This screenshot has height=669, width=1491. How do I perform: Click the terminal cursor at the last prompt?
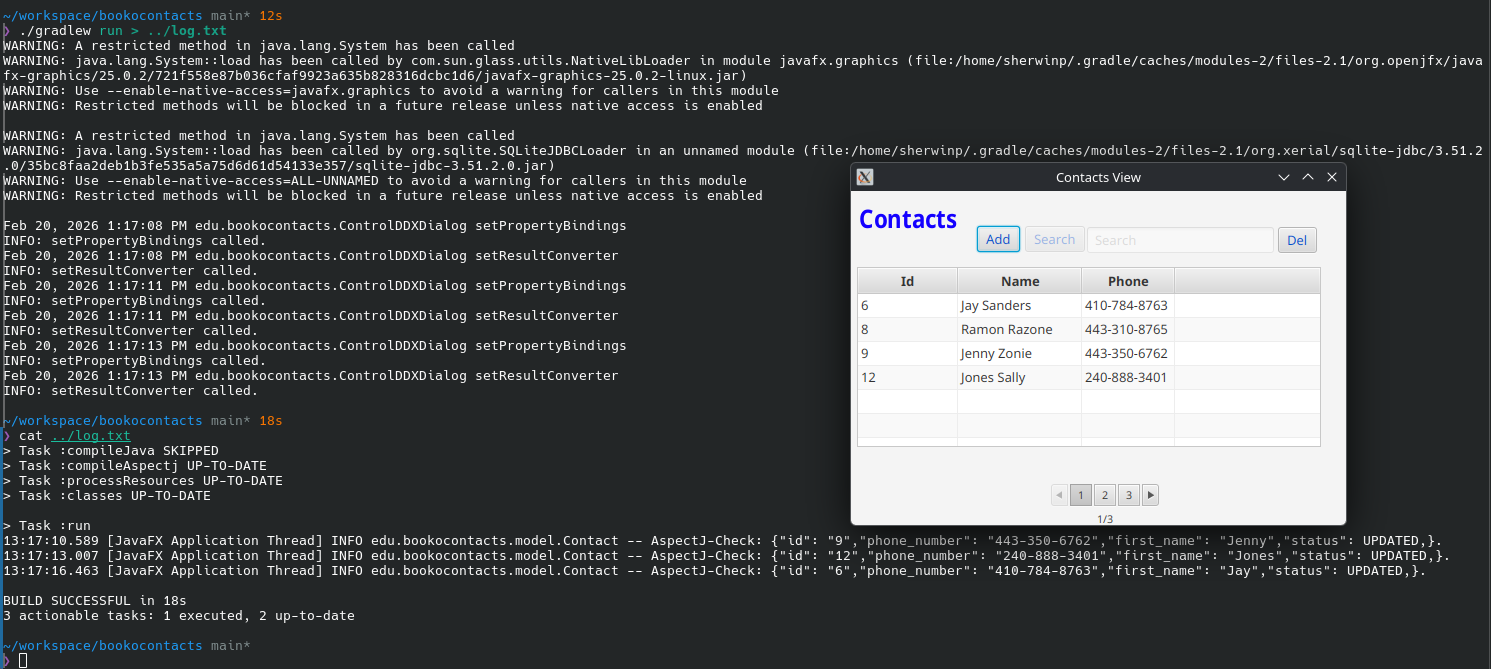click(x=23, y=660)
